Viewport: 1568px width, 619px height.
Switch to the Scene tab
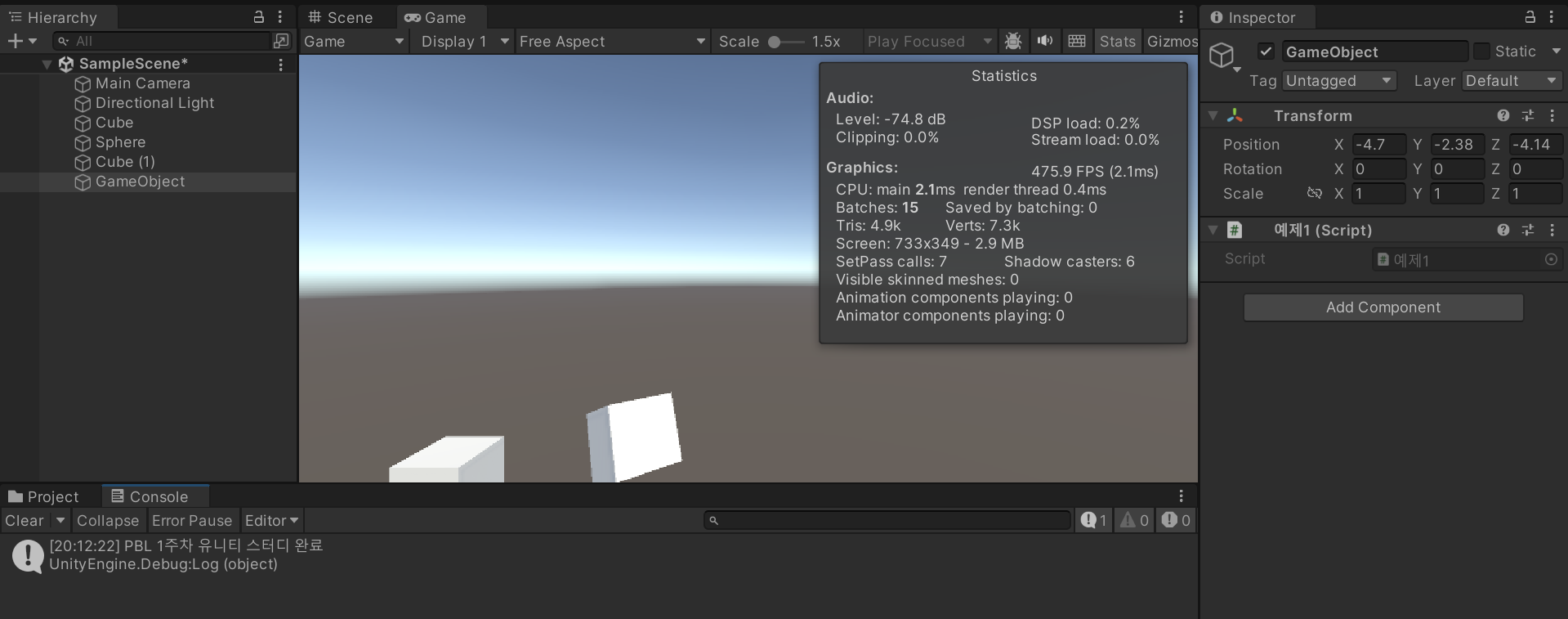pyautogui.click(x=341, y=17)
